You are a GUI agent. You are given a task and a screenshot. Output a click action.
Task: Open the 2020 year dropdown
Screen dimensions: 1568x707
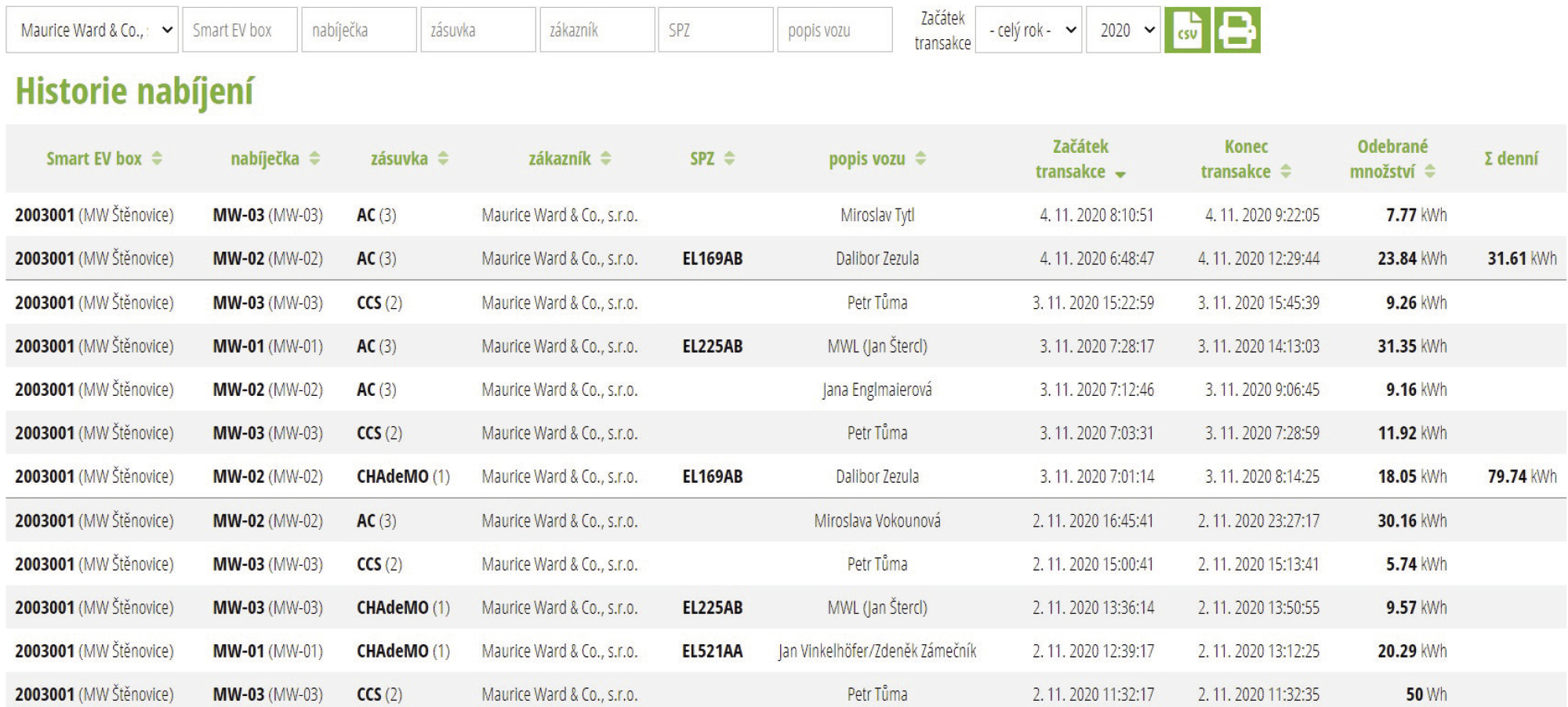(x=1123, y=30)
